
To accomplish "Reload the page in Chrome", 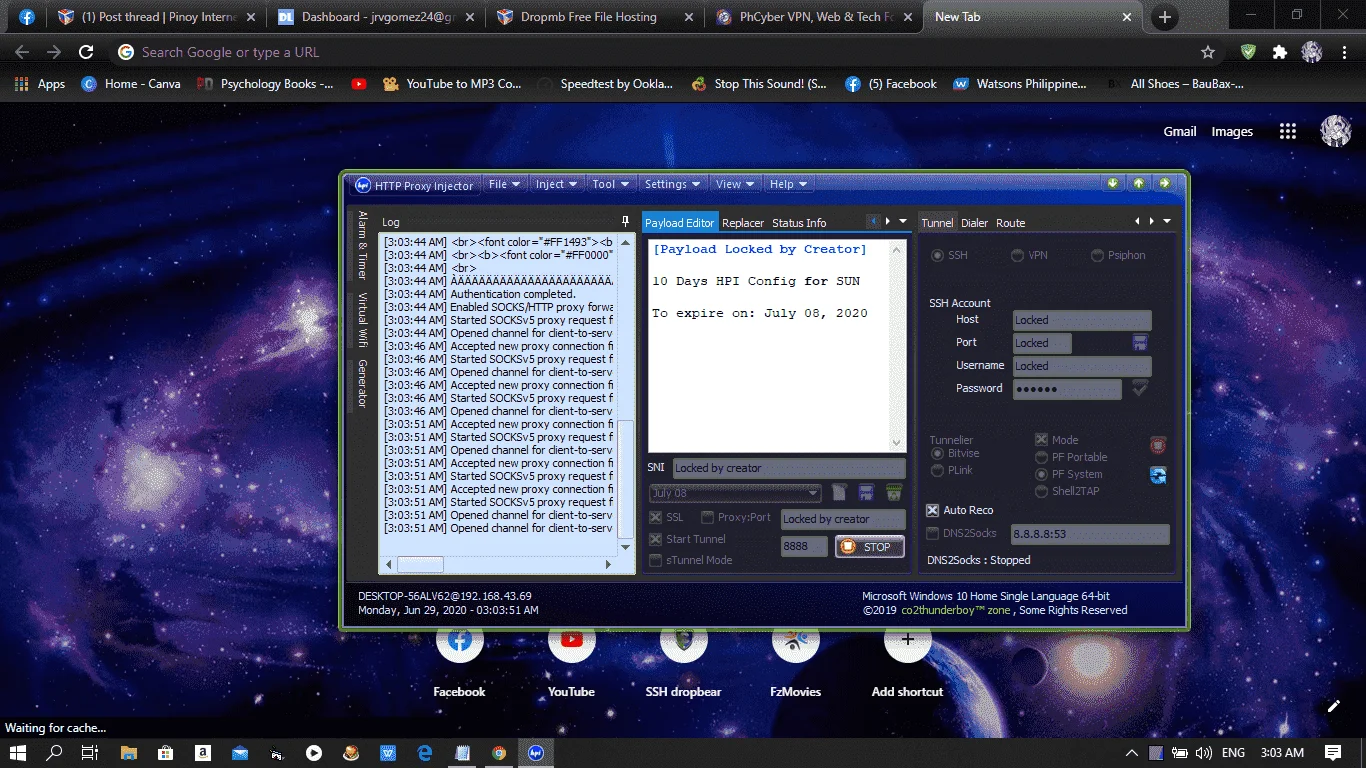I will [87, 52].
